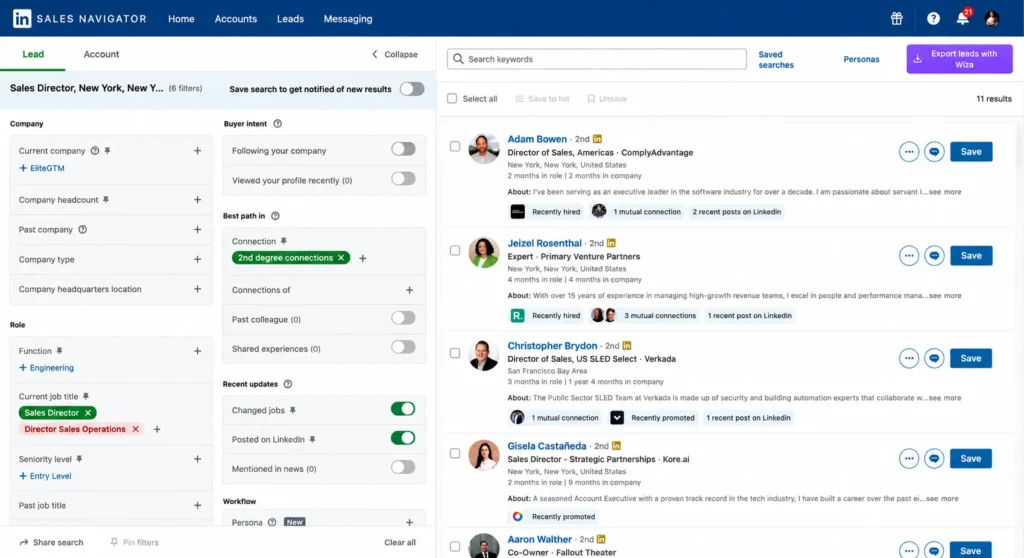Click the Current company help icon

tap(95, 151)
